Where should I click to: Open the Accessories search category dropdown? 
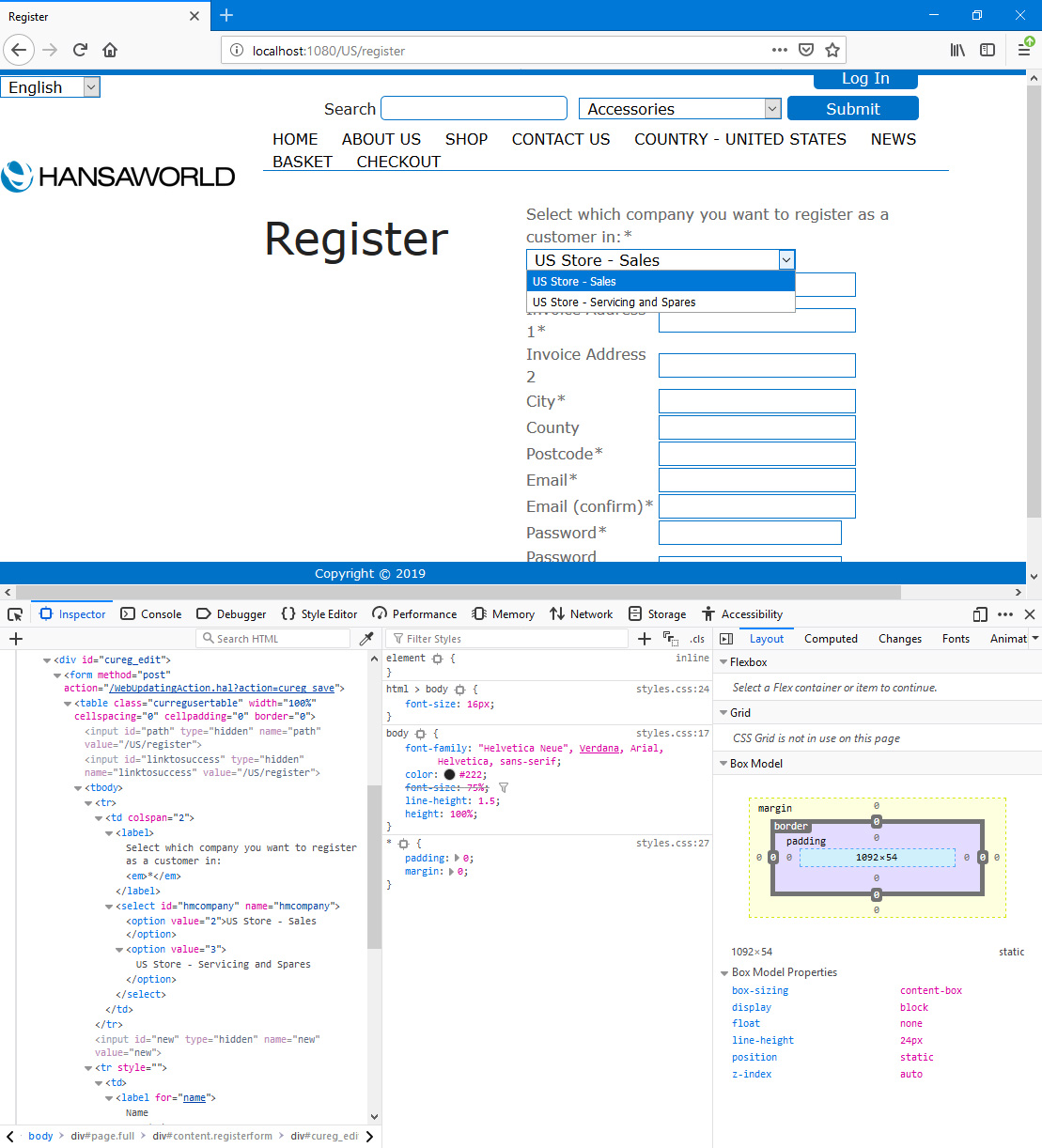(680, 109)
